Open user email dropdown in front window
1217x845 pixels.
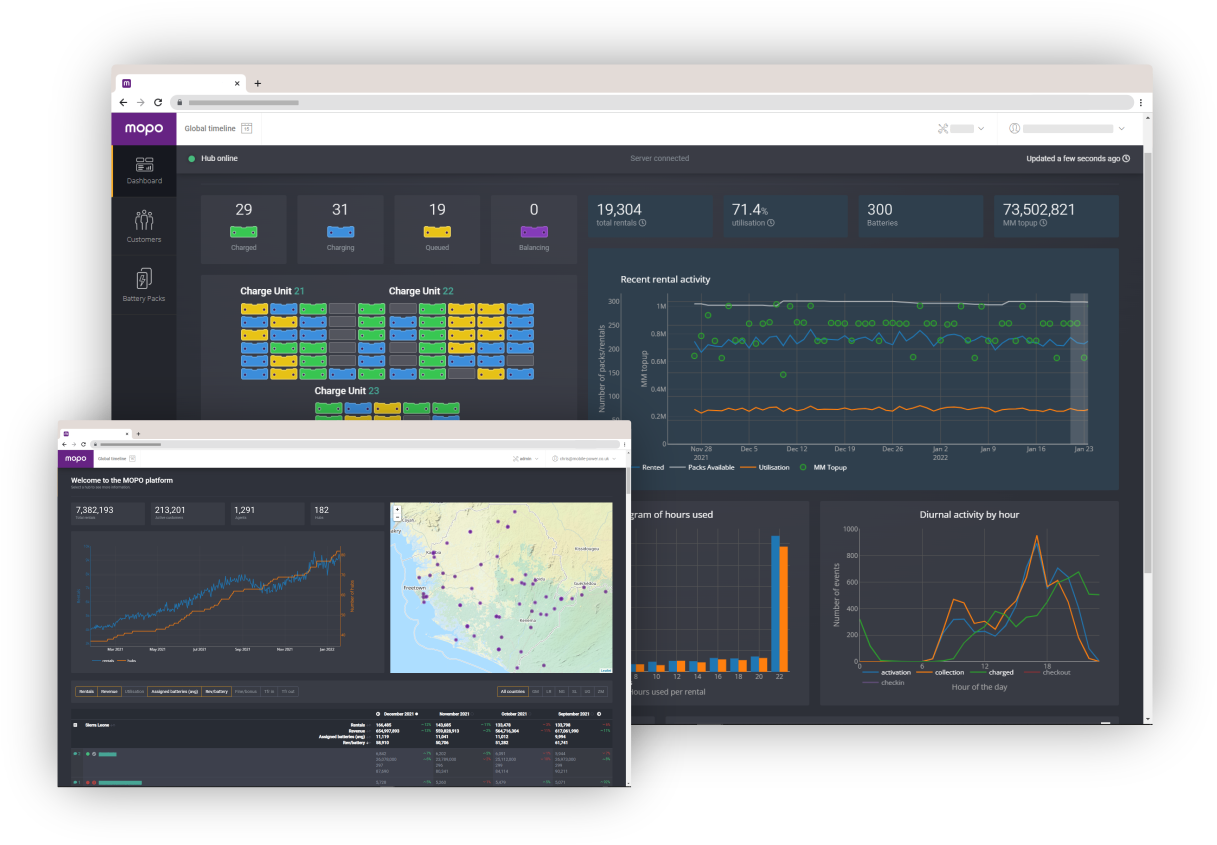tap(584, 458)
